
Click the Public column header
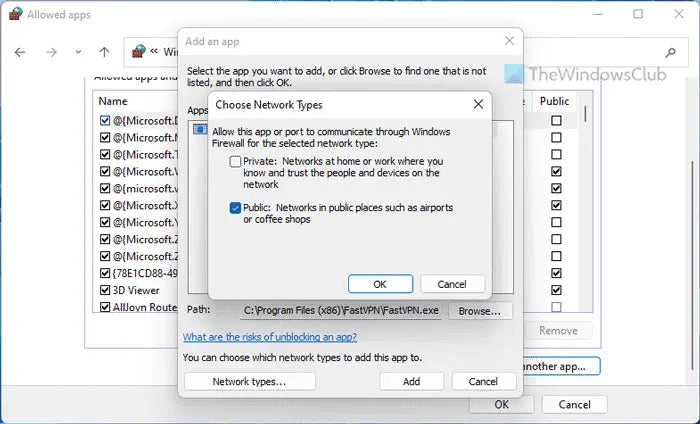[554, 101]
